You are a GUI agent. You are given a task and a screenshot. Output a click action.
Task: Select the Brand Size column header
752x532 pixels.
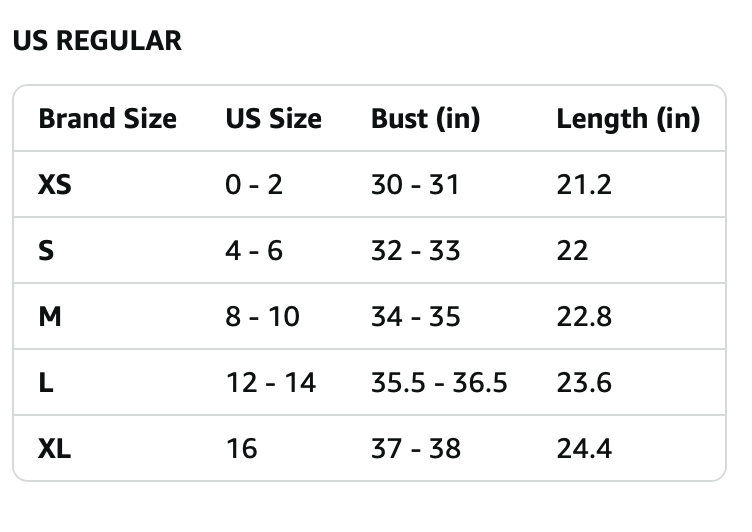[107, 119]
